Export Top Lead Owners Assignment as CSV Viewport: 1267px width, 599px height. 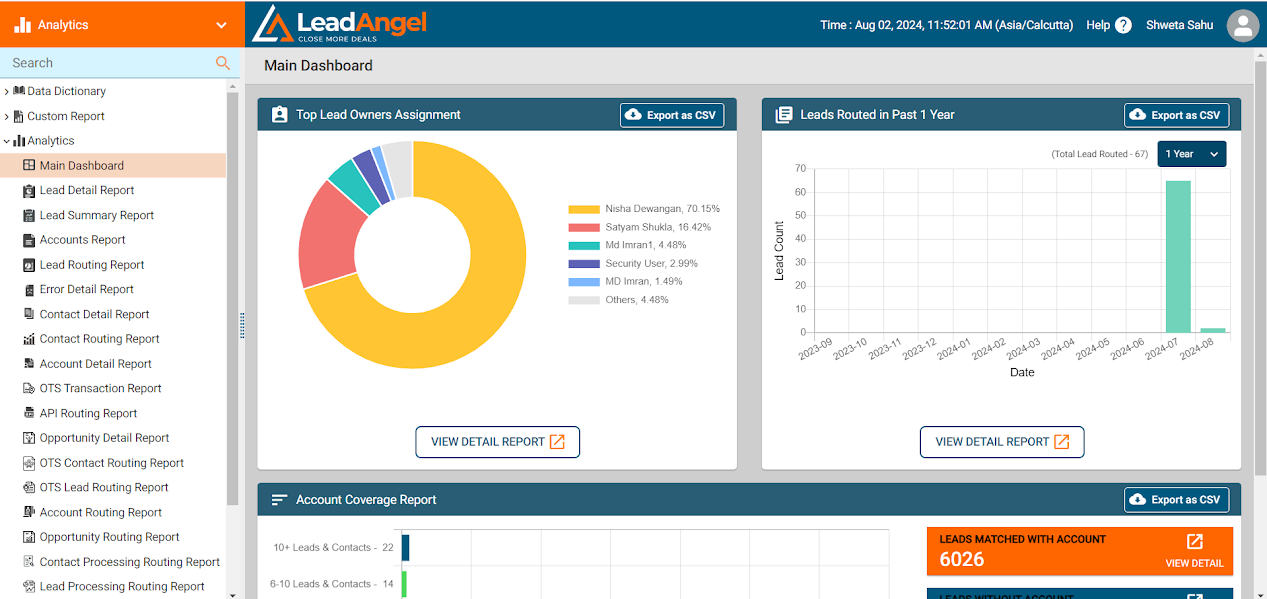pyautogui.click(x=672, y=115)
